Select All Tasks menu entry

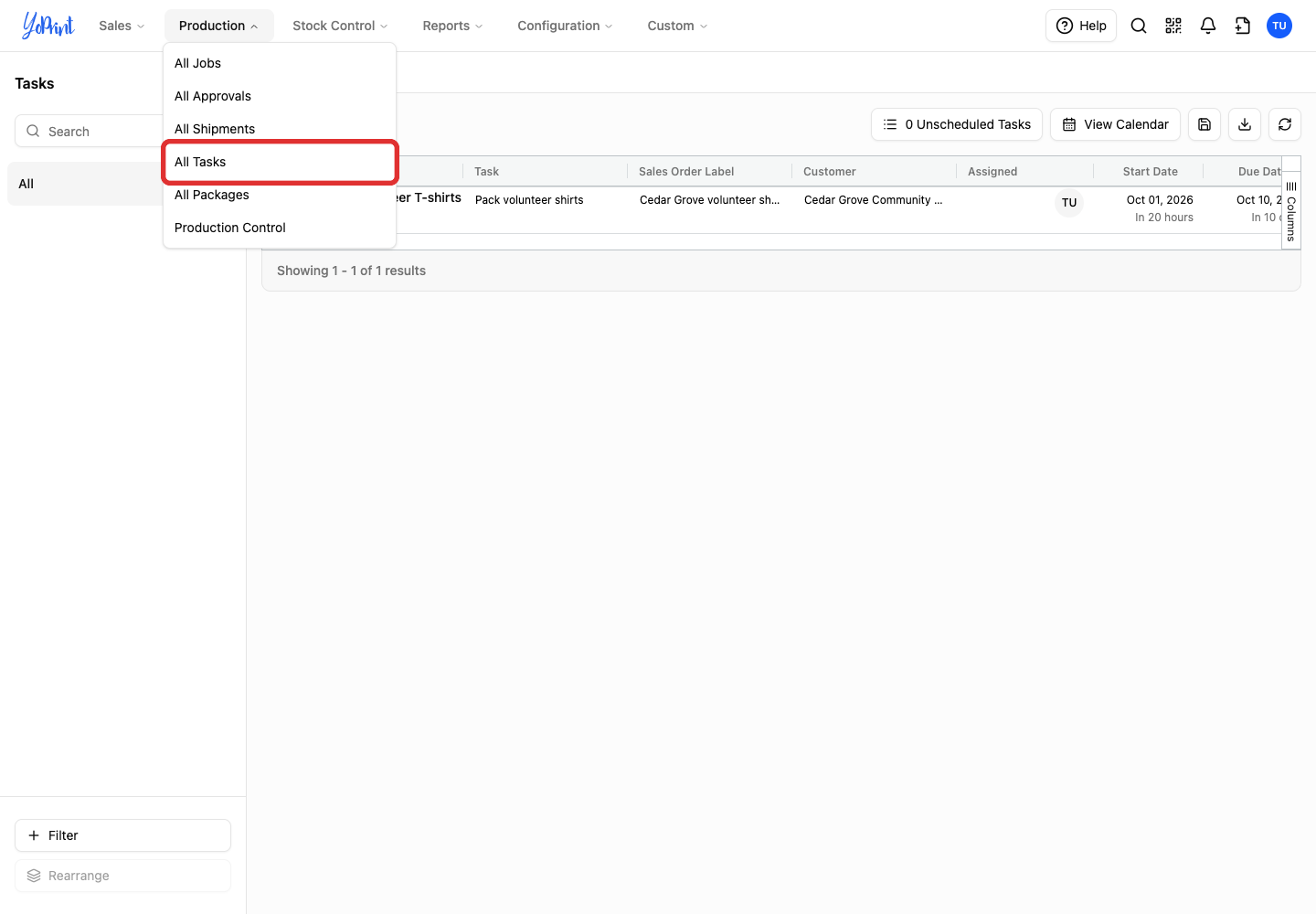280,162
